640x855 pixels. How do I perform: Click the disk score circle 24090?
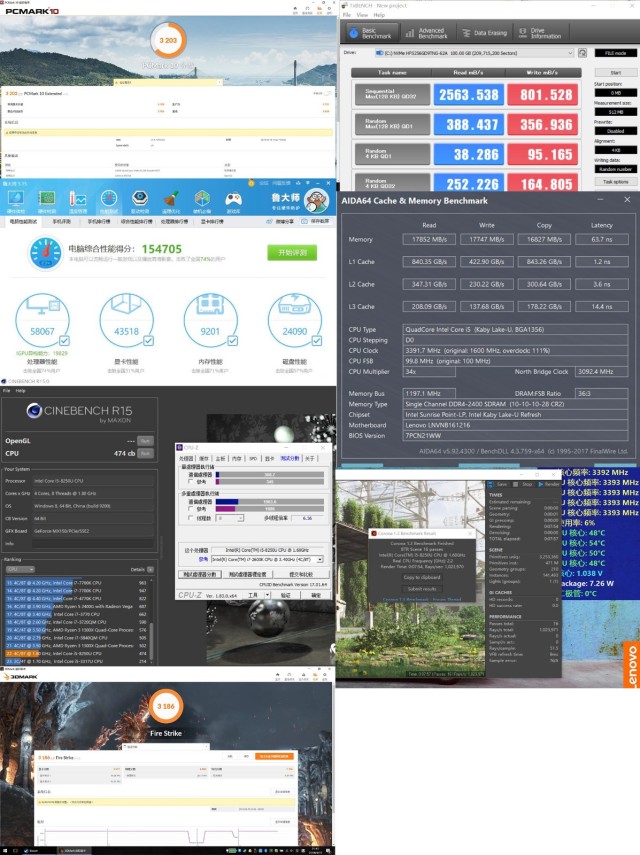[x=295, y=321]
